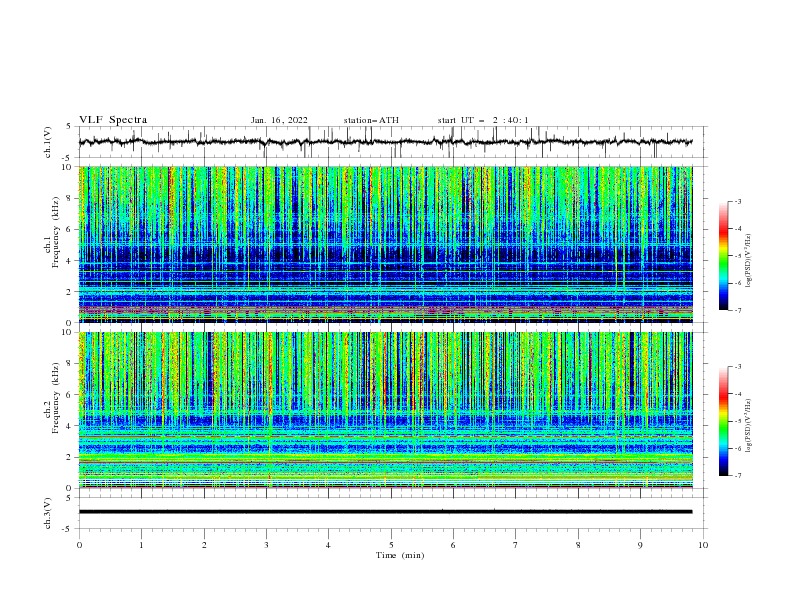Screen dimensions: 792x612
Task: Click the "8" kHz tick on the ch.1 spectrogram axis
Action: coord(70,198)
